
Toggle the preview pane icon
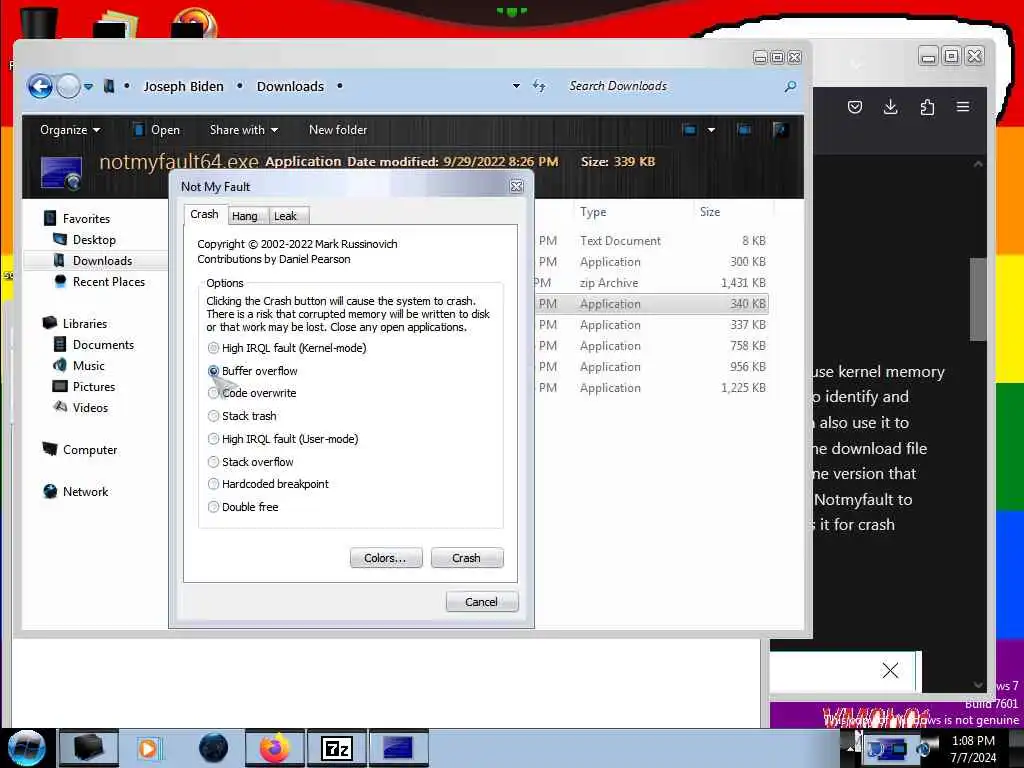(744, 130)
